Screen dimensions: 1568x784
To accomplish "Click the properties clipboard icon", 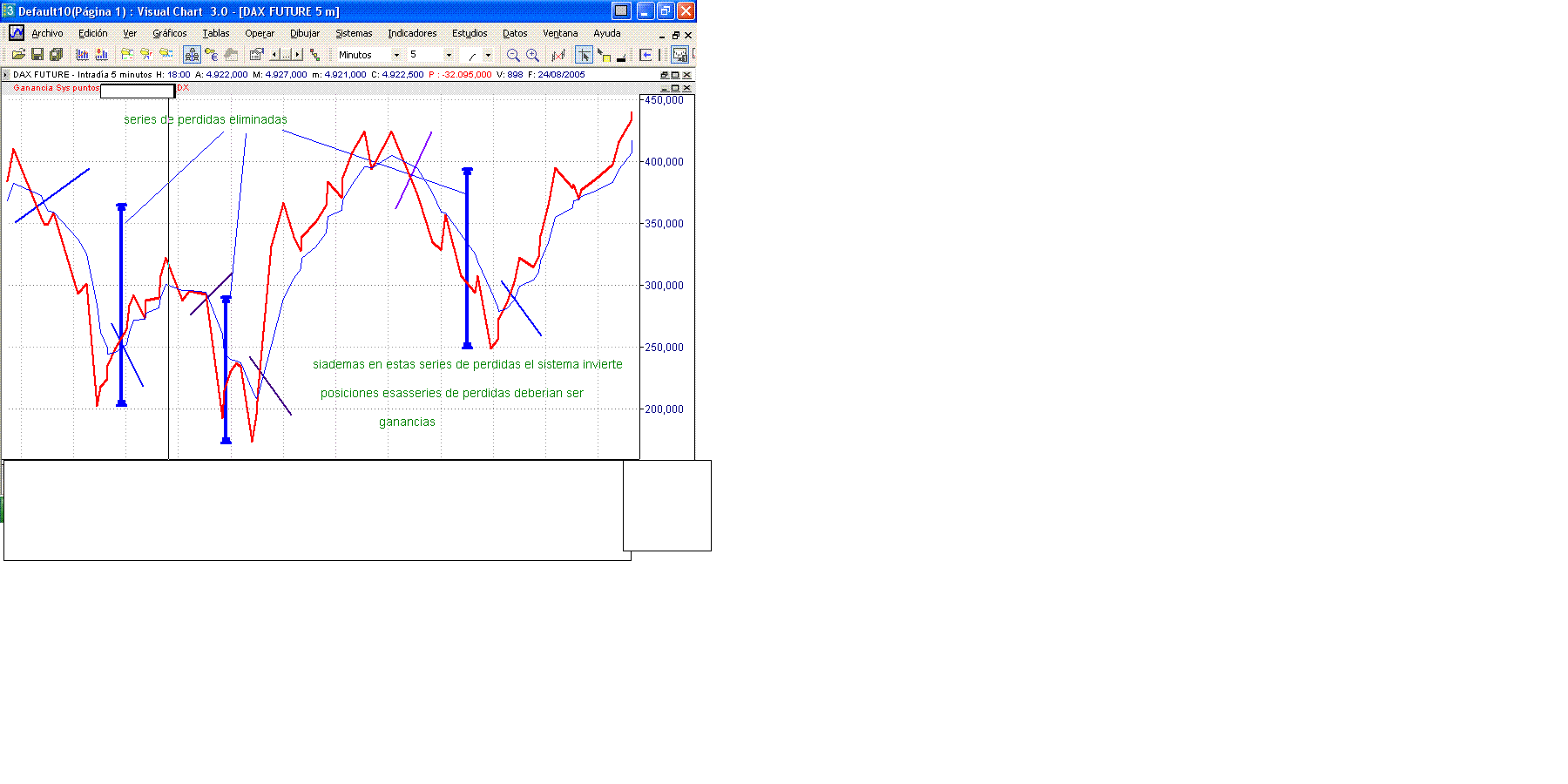I will click(256, 54).
